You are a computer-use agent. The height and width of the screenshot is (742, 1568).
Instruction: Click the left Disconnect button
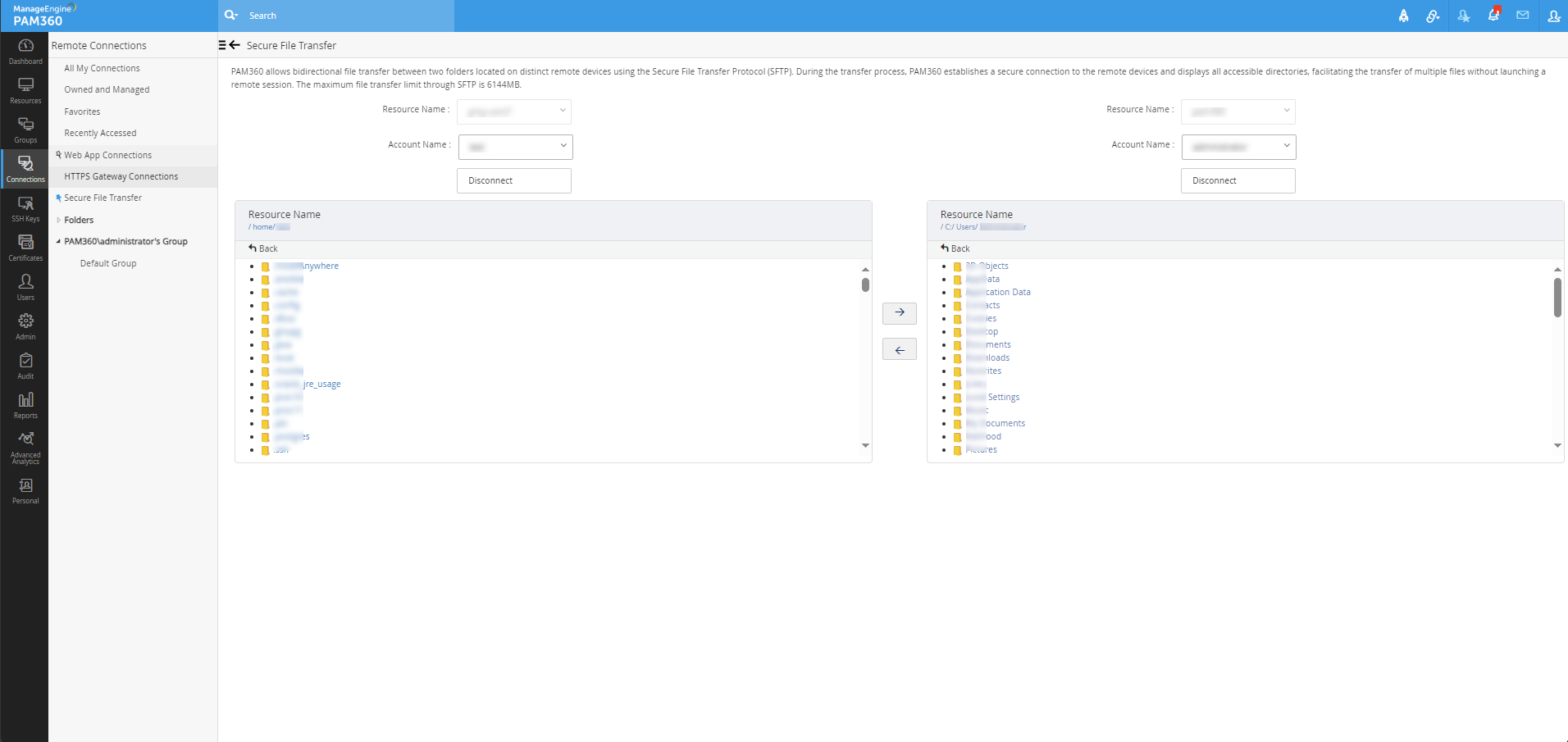(x=513, y=180)
